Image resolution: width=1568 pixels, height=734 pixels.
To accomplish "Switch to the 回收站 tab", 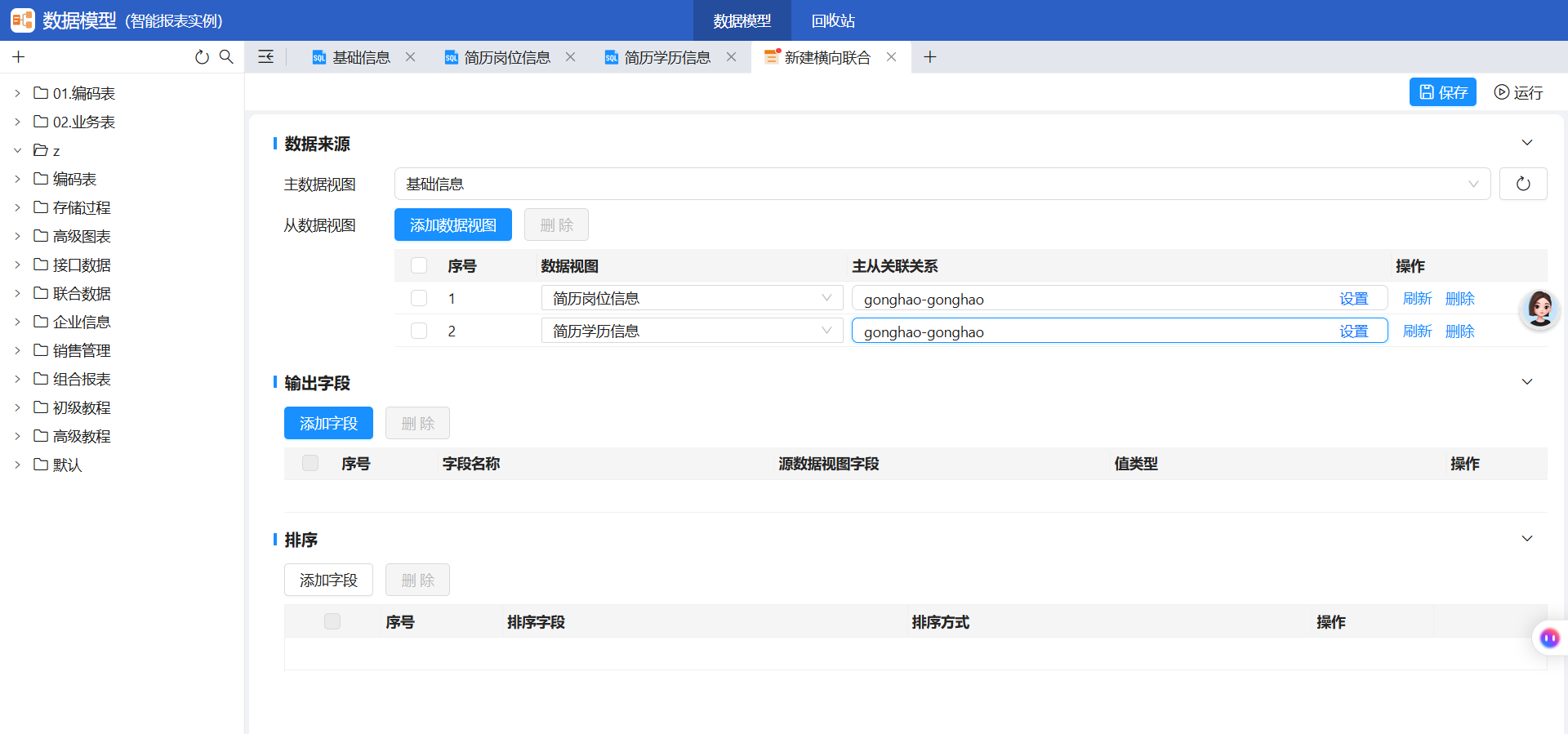I will (x=833, y=20).
